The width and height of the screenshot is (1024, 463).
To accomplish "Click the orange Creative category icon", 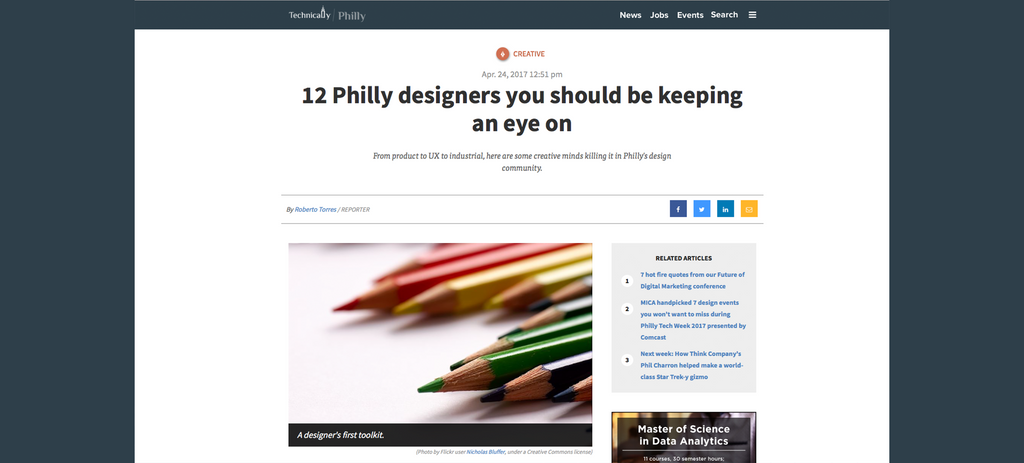I will [x=502, y=54].
